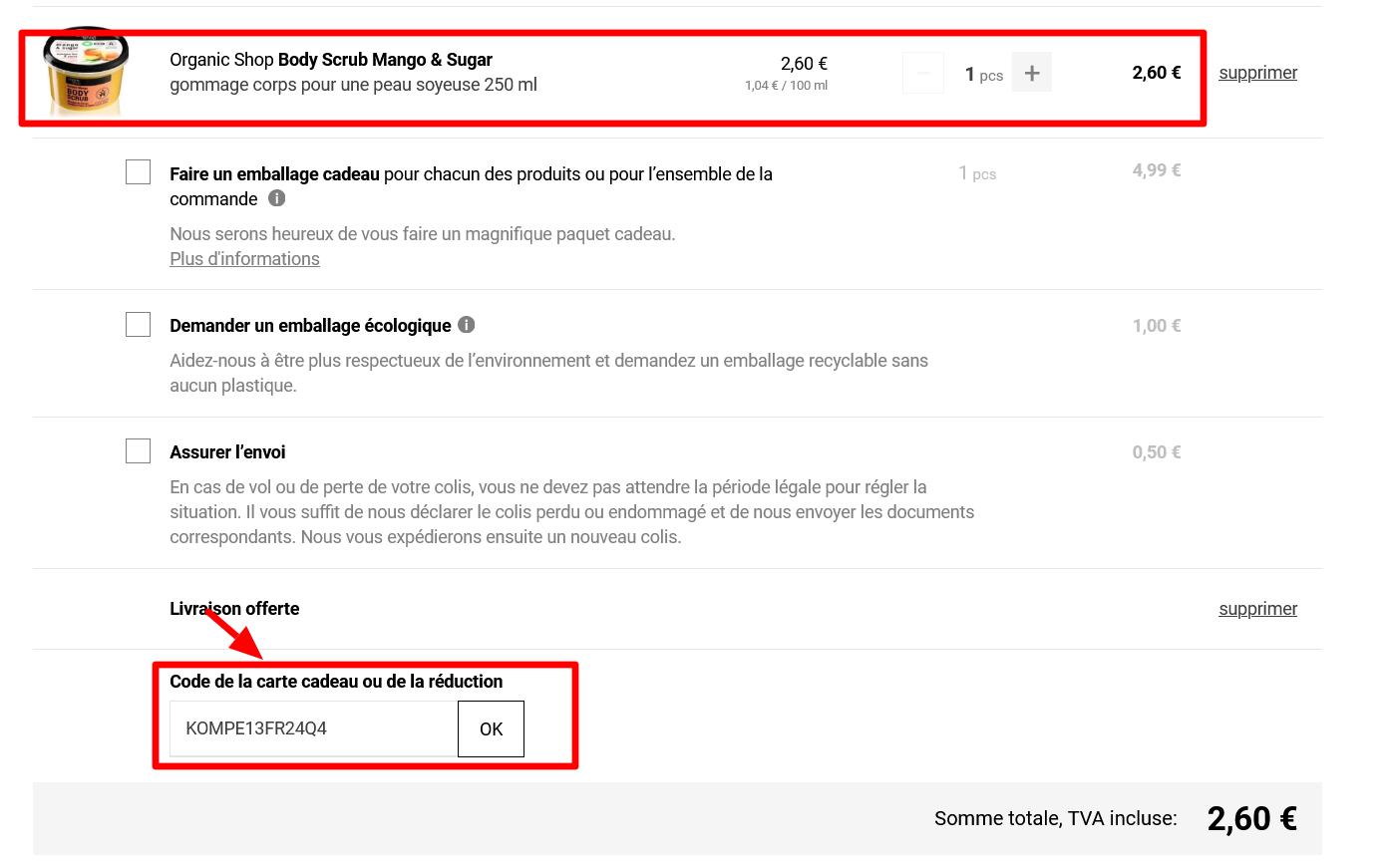Click "Demander un emballage écologique" label
The width and height of the screenshot is (1387, 868).
[x=310, y=326]
